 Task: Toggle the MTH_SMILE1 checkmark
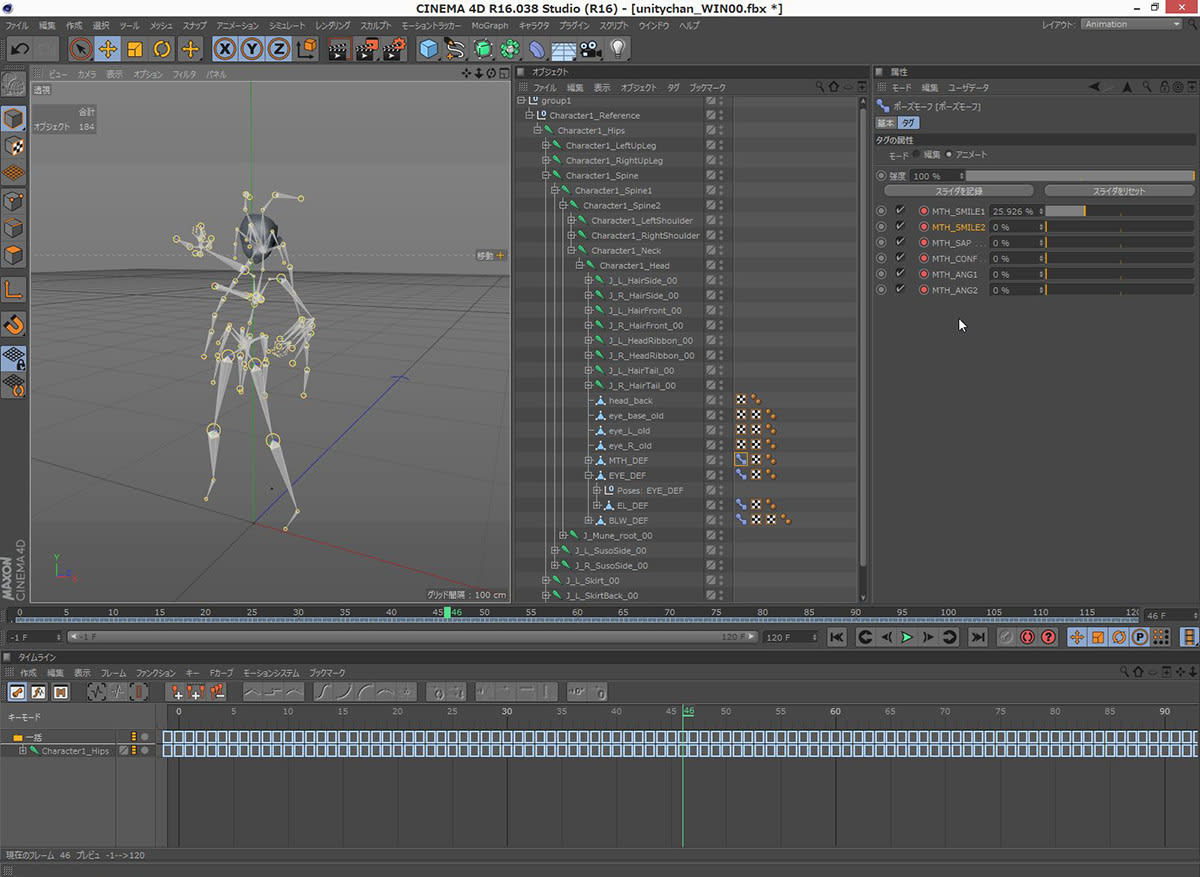pos(900,211)
